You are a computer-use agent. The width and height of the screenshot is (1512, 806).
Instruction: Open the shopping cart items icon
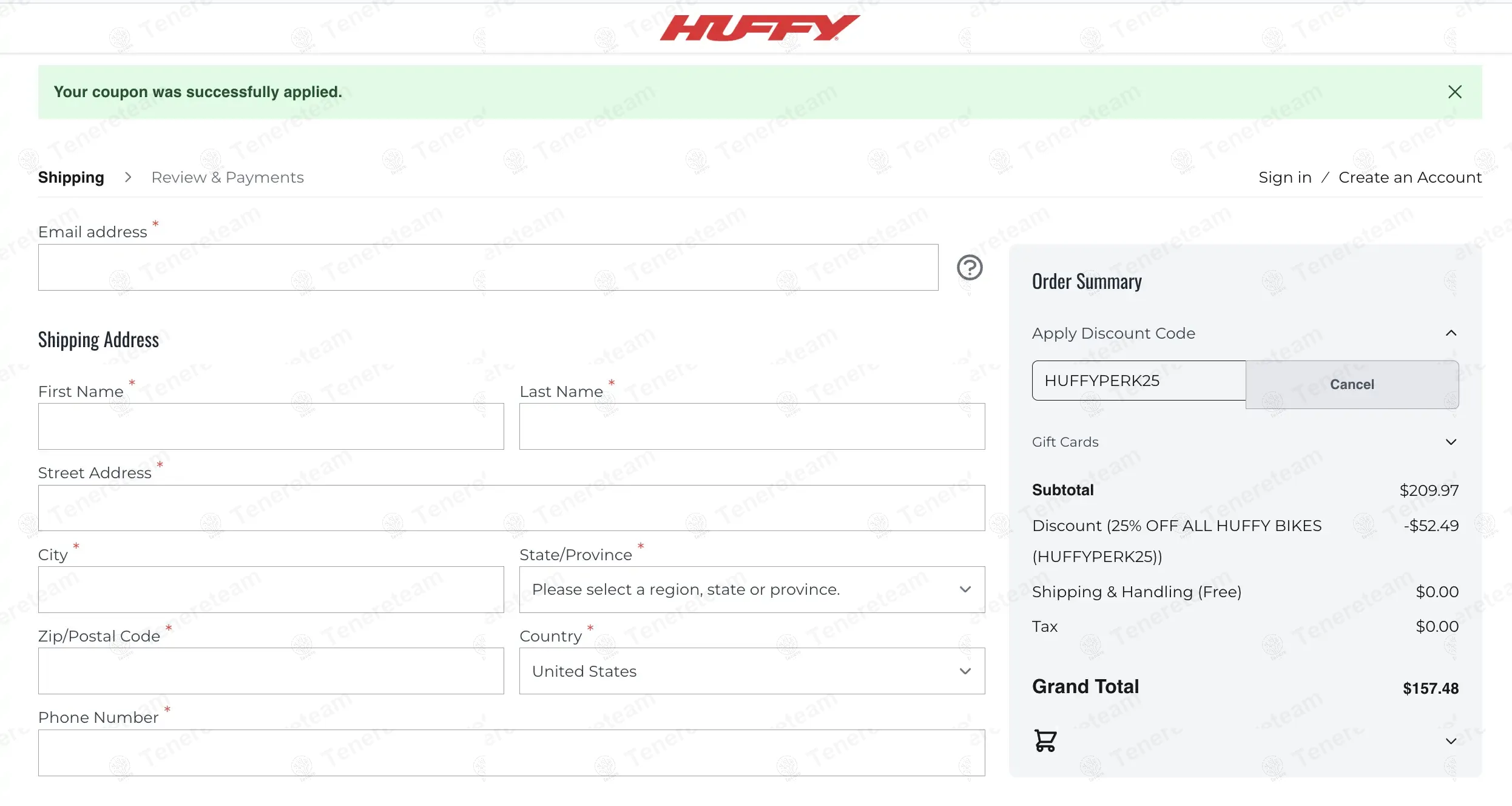click(x=1045, y=740)
